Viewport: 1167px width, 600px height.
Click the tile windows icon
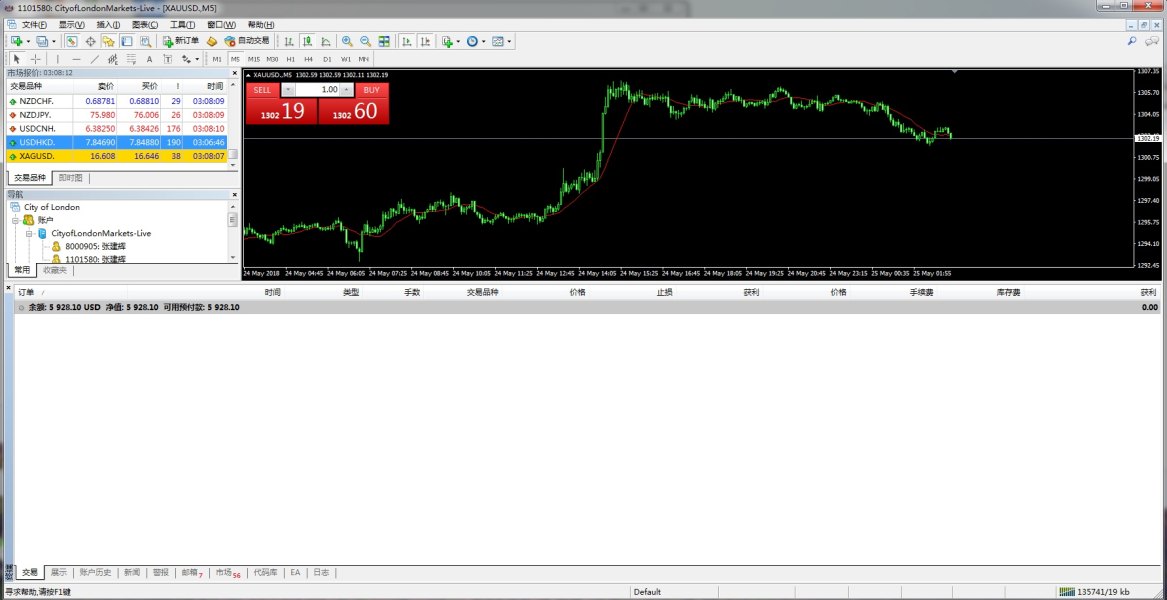click(x=384, y=41)
